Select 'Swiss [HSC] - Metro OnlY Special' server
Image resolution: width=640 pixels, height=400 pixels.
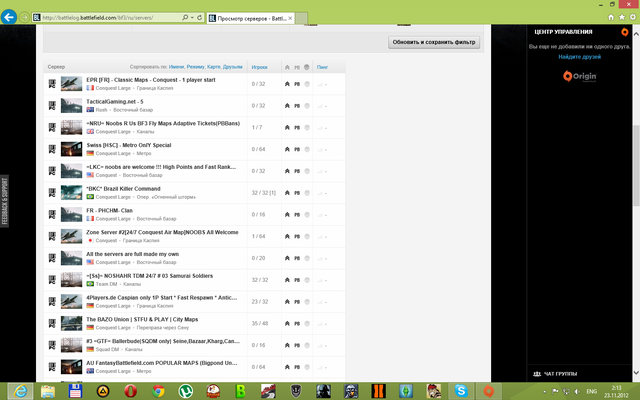[x=129, y=145]
